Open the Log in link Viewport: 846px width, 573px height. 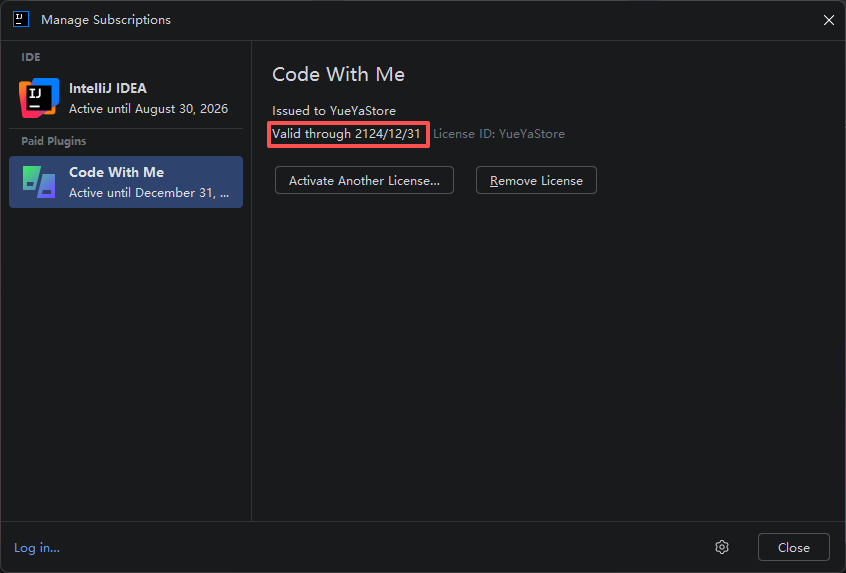[x=37, y=548]
